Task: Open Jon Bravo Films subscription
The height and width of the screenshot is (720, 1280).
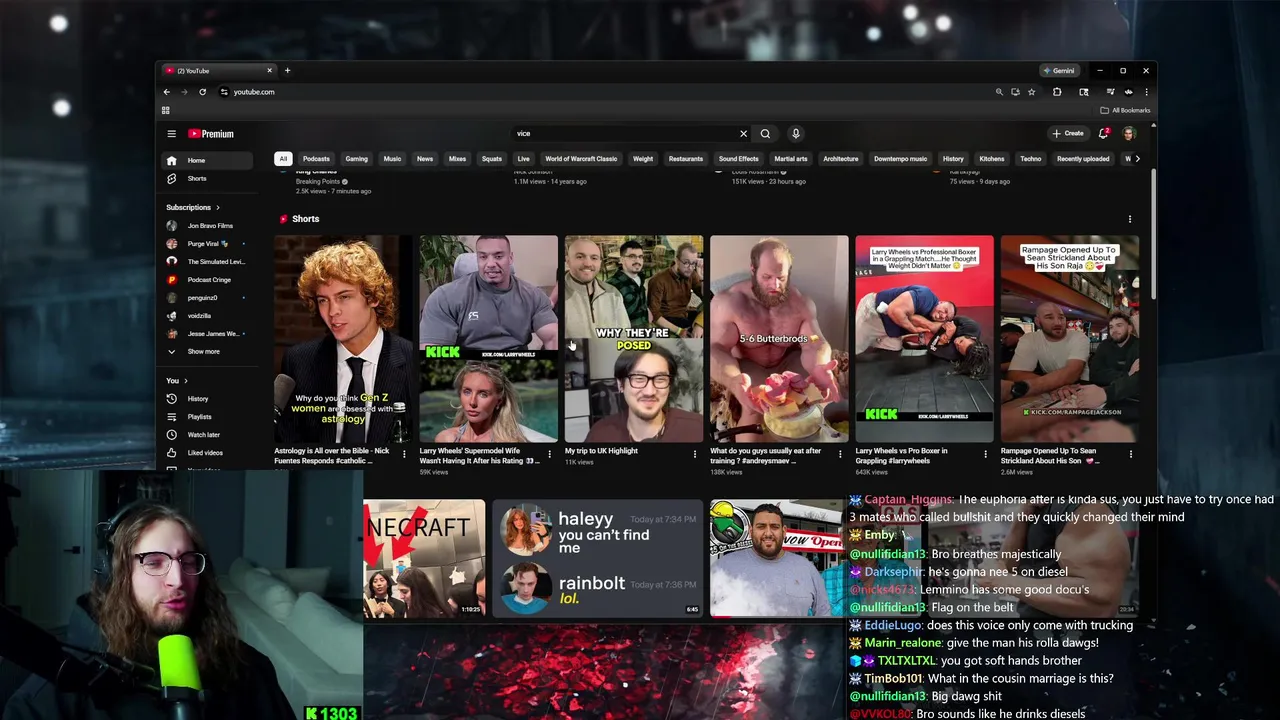Action: (208, 226)
